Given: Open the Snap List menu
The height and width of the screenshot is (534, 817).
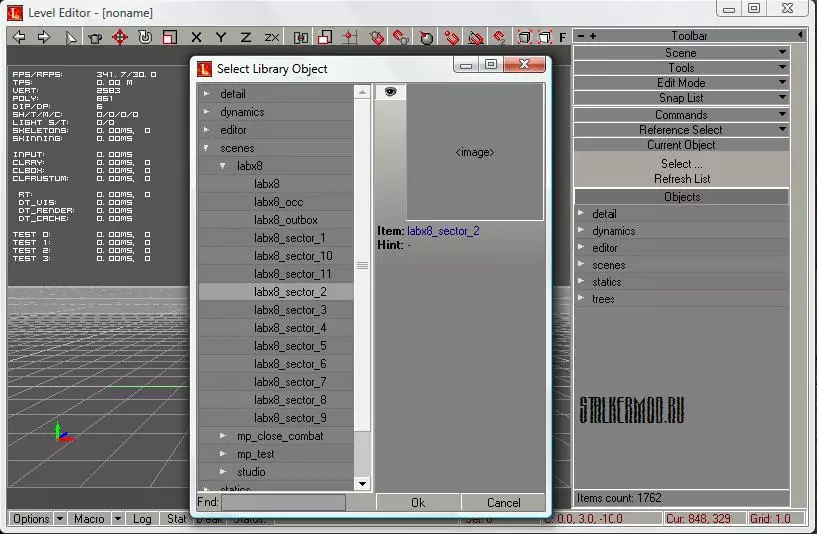Looking at the screenshot, I should (681, 98).
